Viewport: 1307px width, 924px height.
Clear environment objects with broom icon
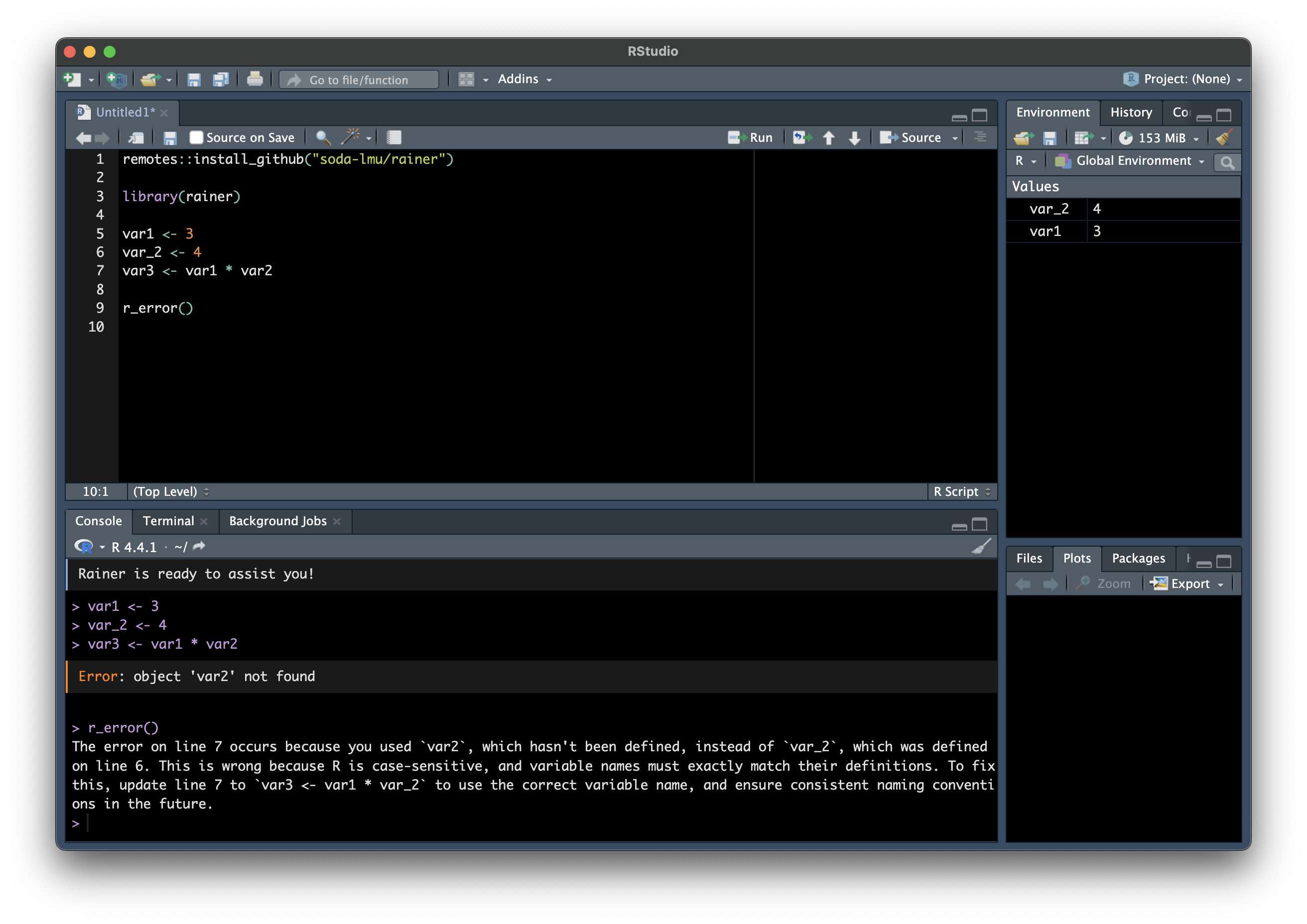pyautogui.click(x=1223, y=138)
